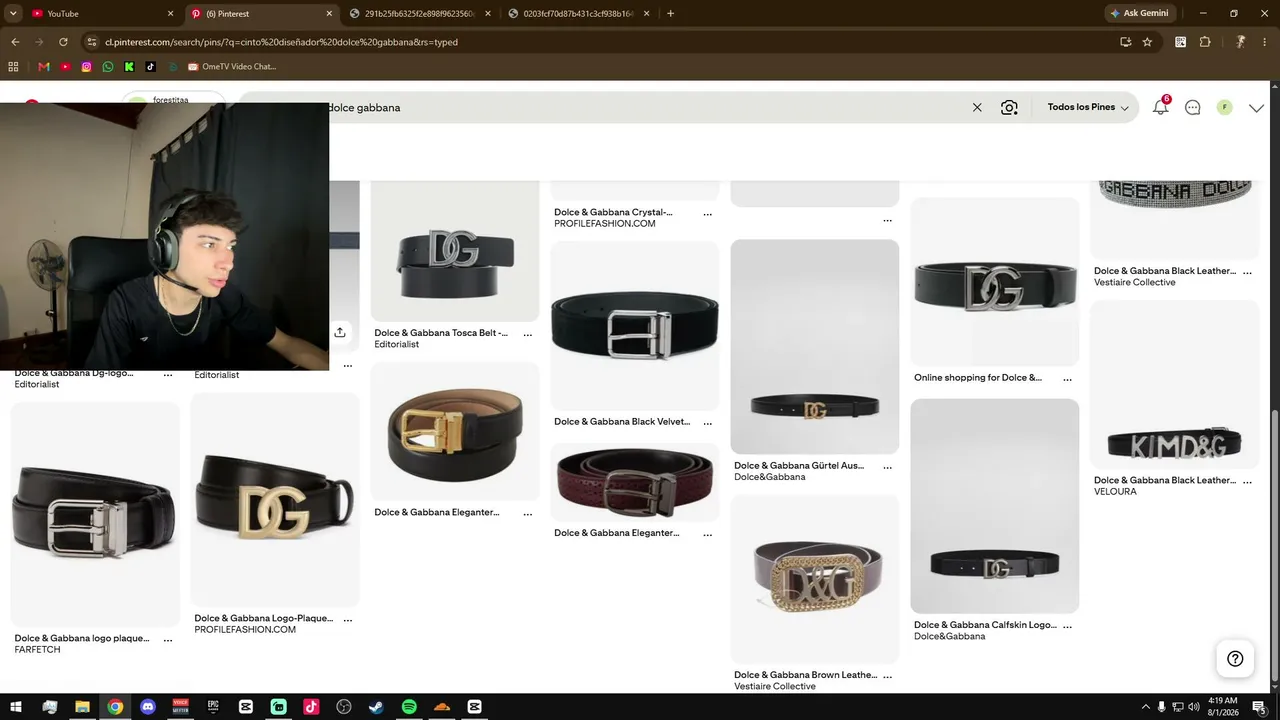Viewport: 1280px width, 720px height.
Task: Open the Gmail bookmark
Action: tap(44, 67)
